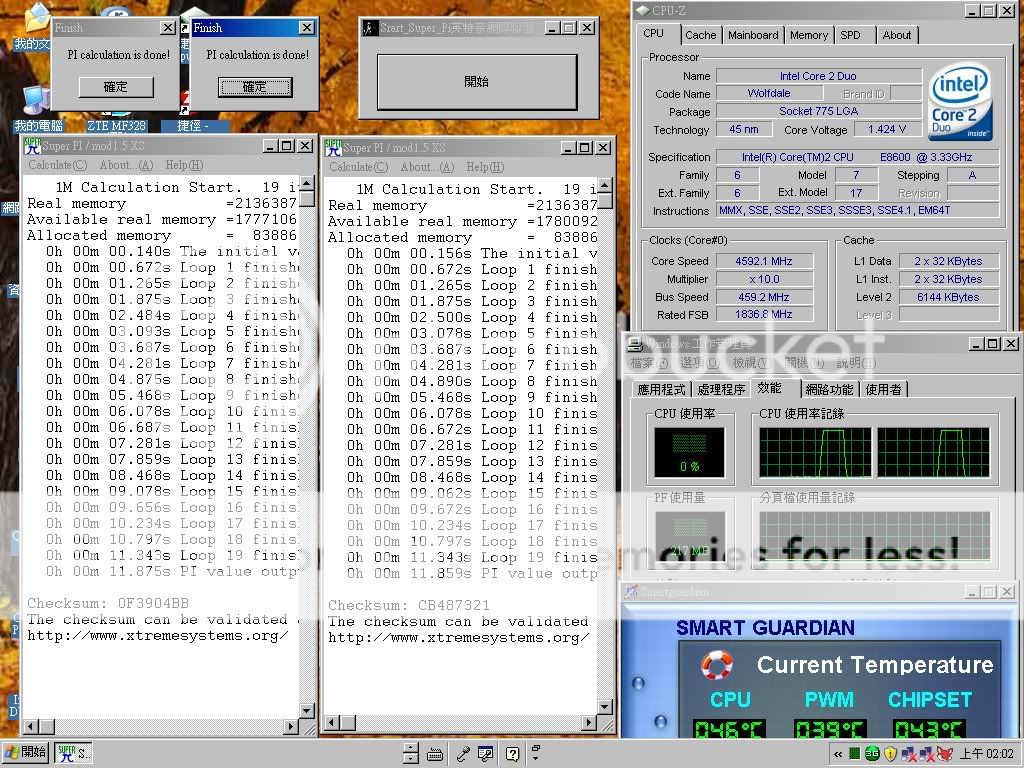Image resolution: width=1024 pixels, height=768 pixels.
Task: Open the Windows Start menu (開始) on the taskbar
Action: point(27,753)
